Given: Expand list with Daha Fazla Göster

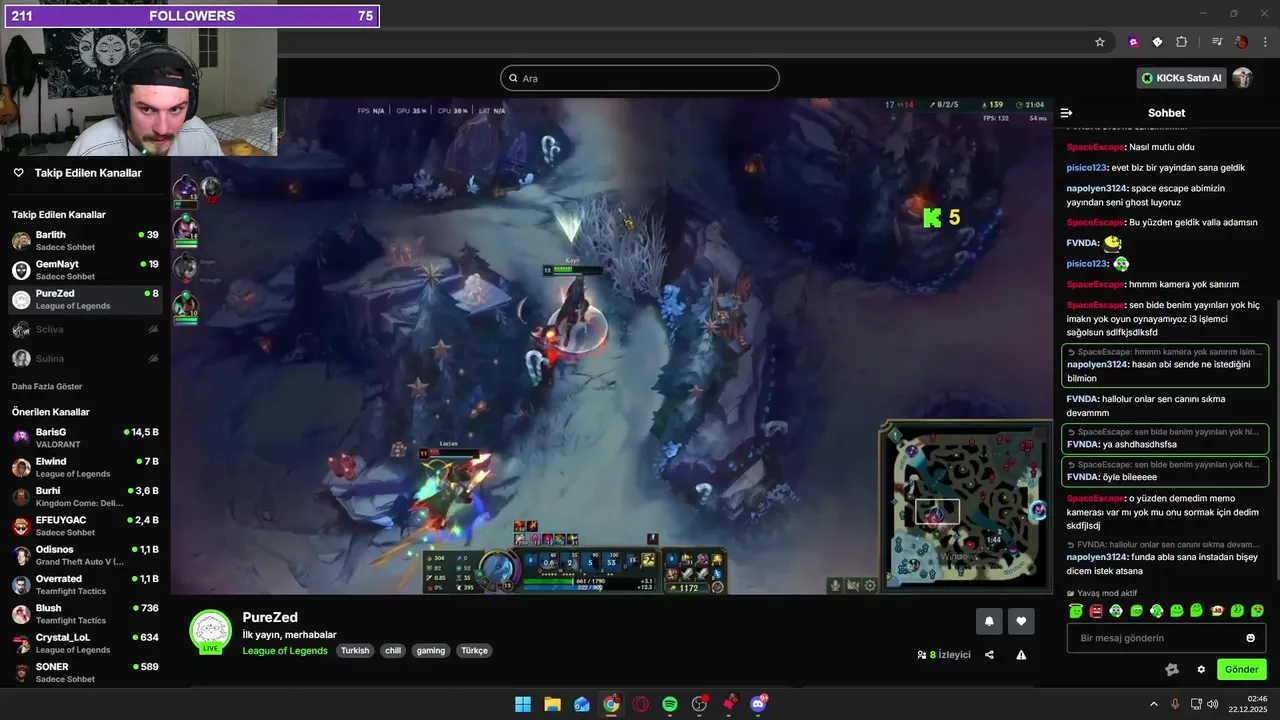Looking at the screenshot, I should [x=47, y=386].
